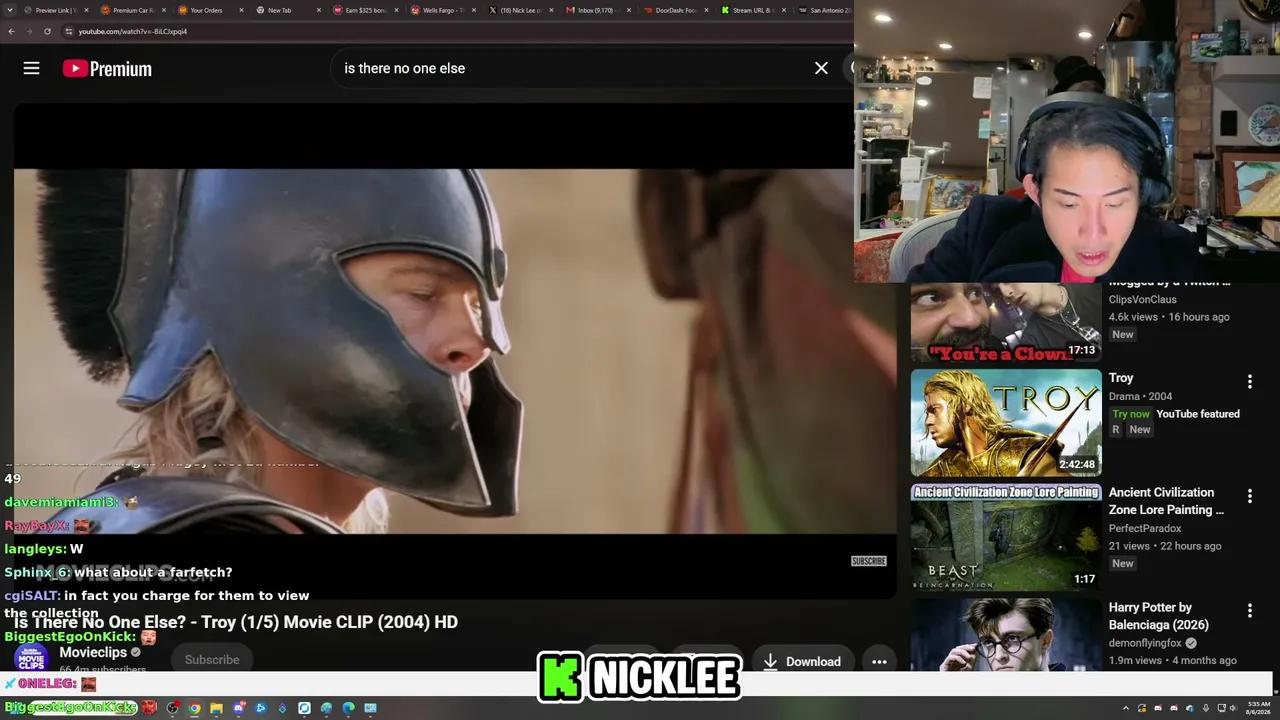Screen dimensions: 1280x720
Task: Click the 'Try now' label under Troy
Action: coord(1131,414)
